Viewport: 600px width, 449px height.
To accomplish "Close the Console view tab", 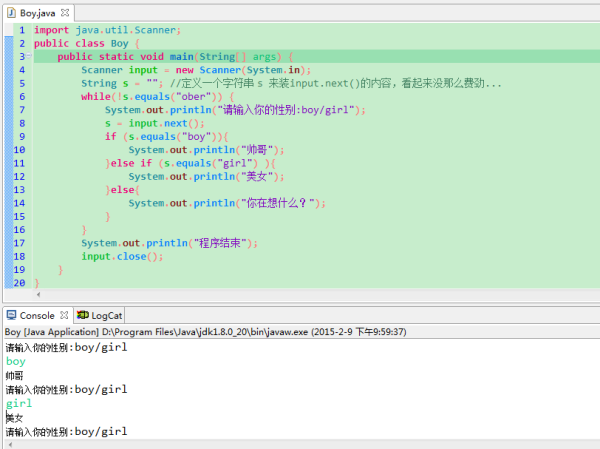I will pos(66,314).
